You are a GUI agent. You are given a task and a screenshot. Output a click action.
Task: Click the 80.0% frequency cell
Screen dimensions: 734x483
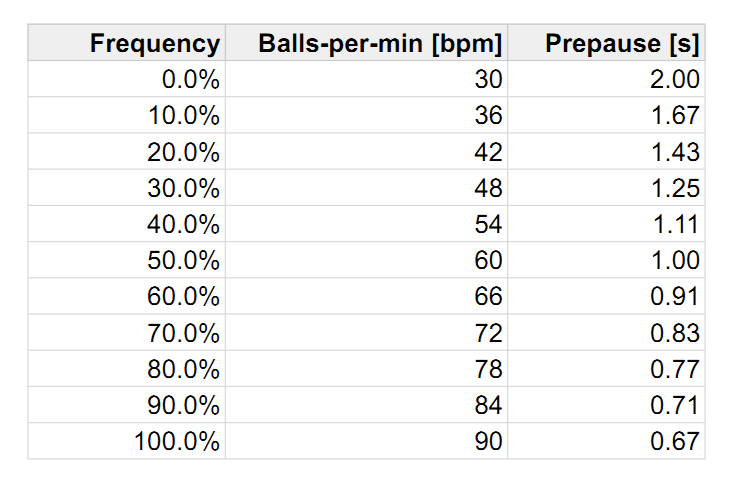click(127, 369)
